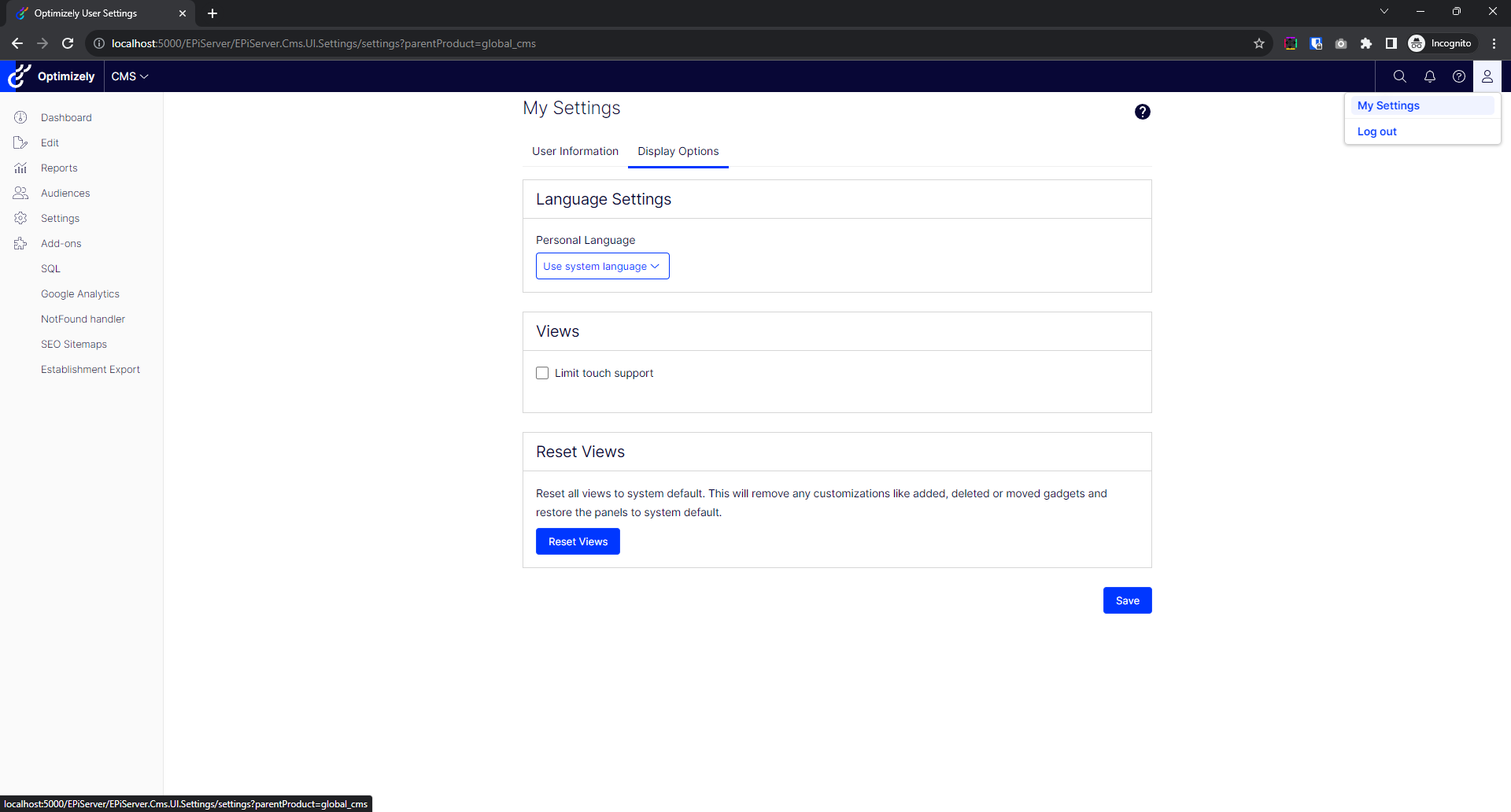Click the Save button
1511x812 pixels.
tap(1127, 600)
